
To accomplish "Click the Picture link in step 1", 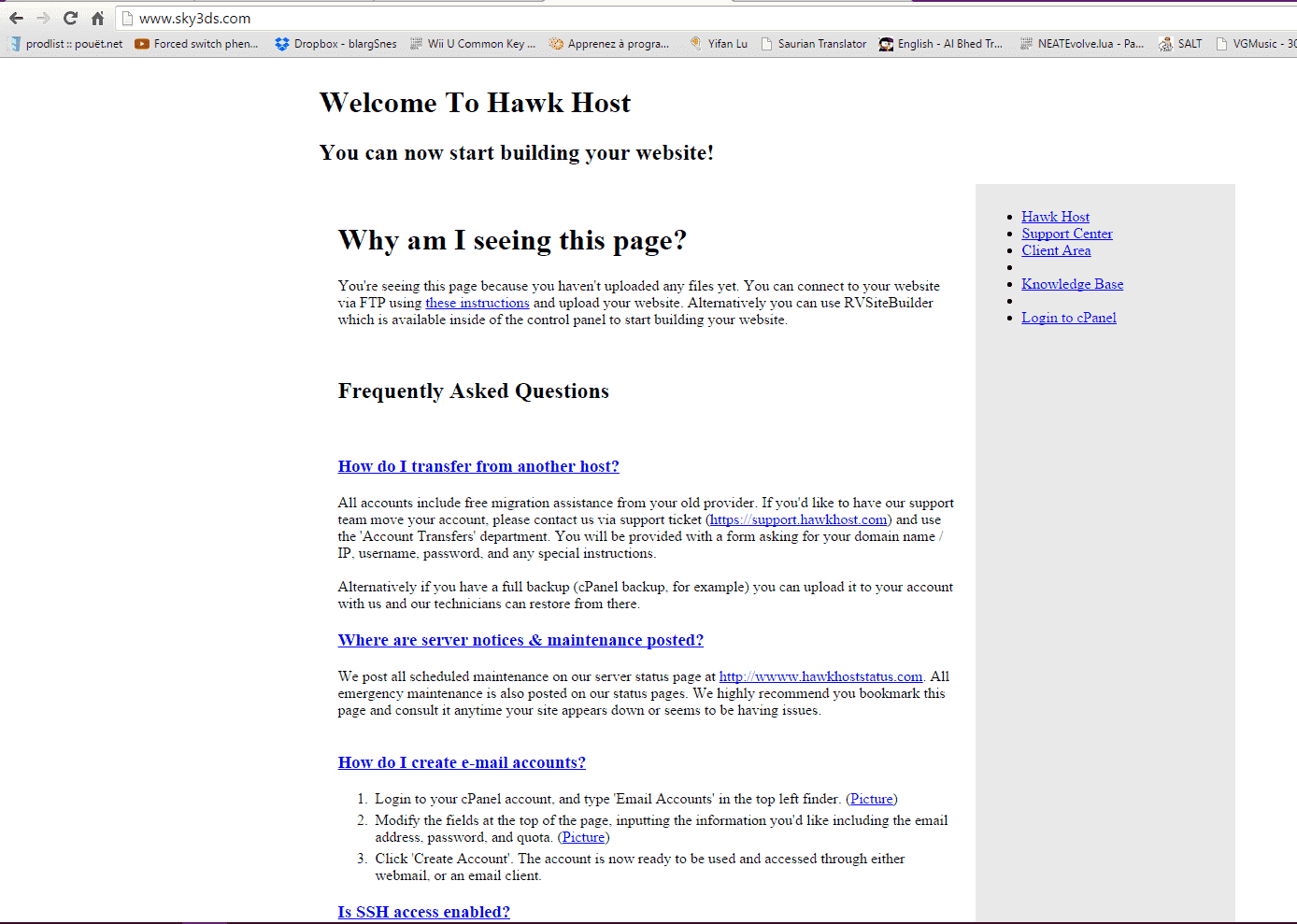I will click(871, 799).
